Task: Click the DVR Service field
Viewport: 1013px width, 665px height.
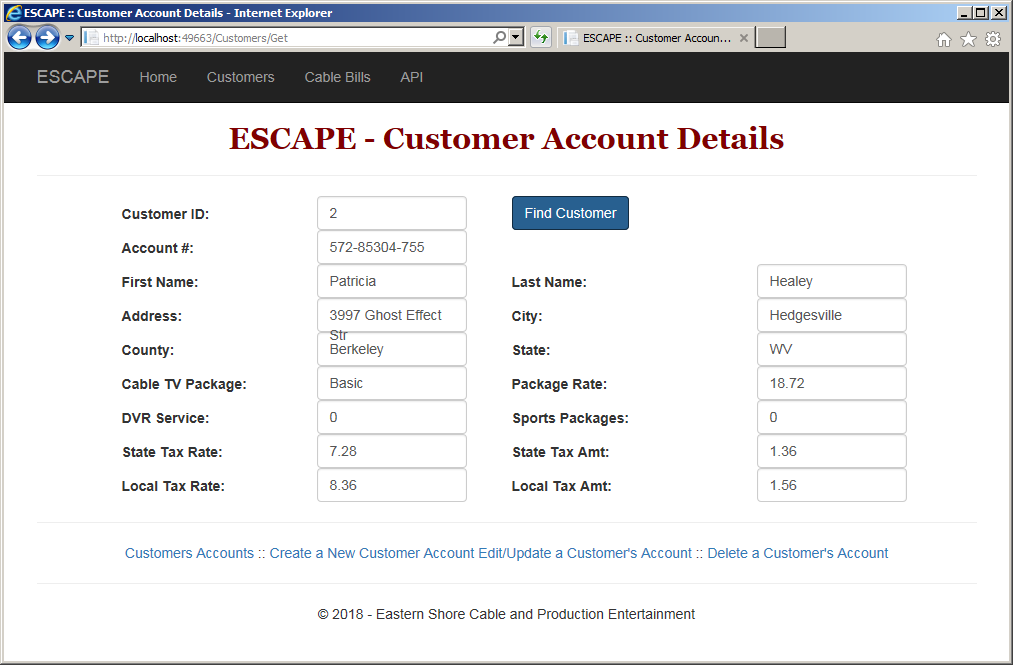Action: (392, 417)
